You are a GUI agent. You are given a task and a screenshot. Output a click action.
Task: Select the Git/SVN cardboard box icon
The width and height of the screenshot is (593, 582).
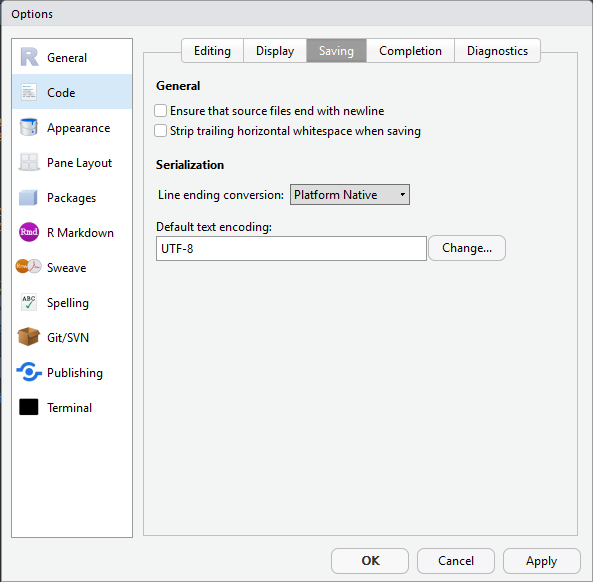click(29, 337)
